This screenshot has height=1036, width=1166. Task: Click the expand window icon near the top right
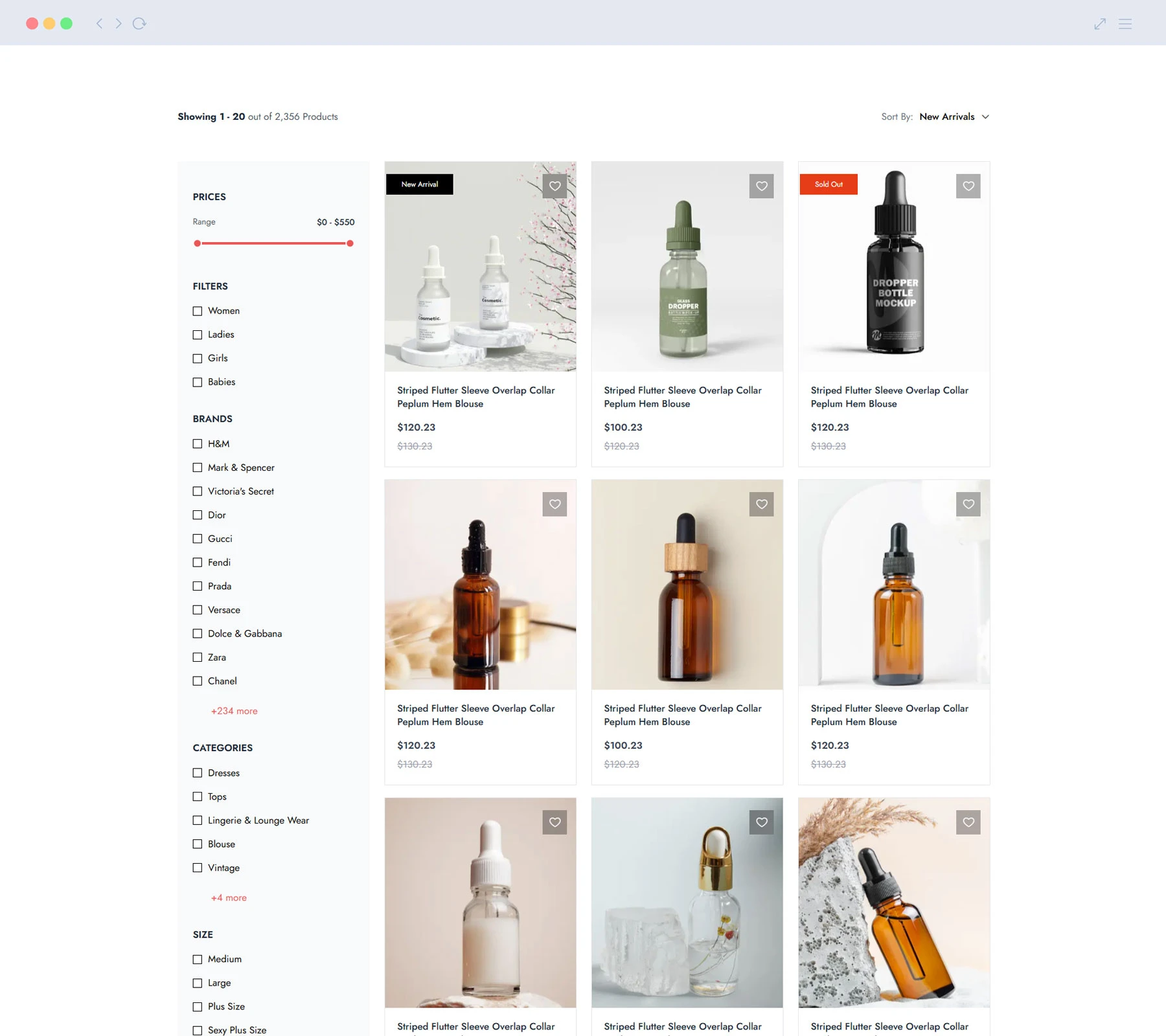point(1099,23)
